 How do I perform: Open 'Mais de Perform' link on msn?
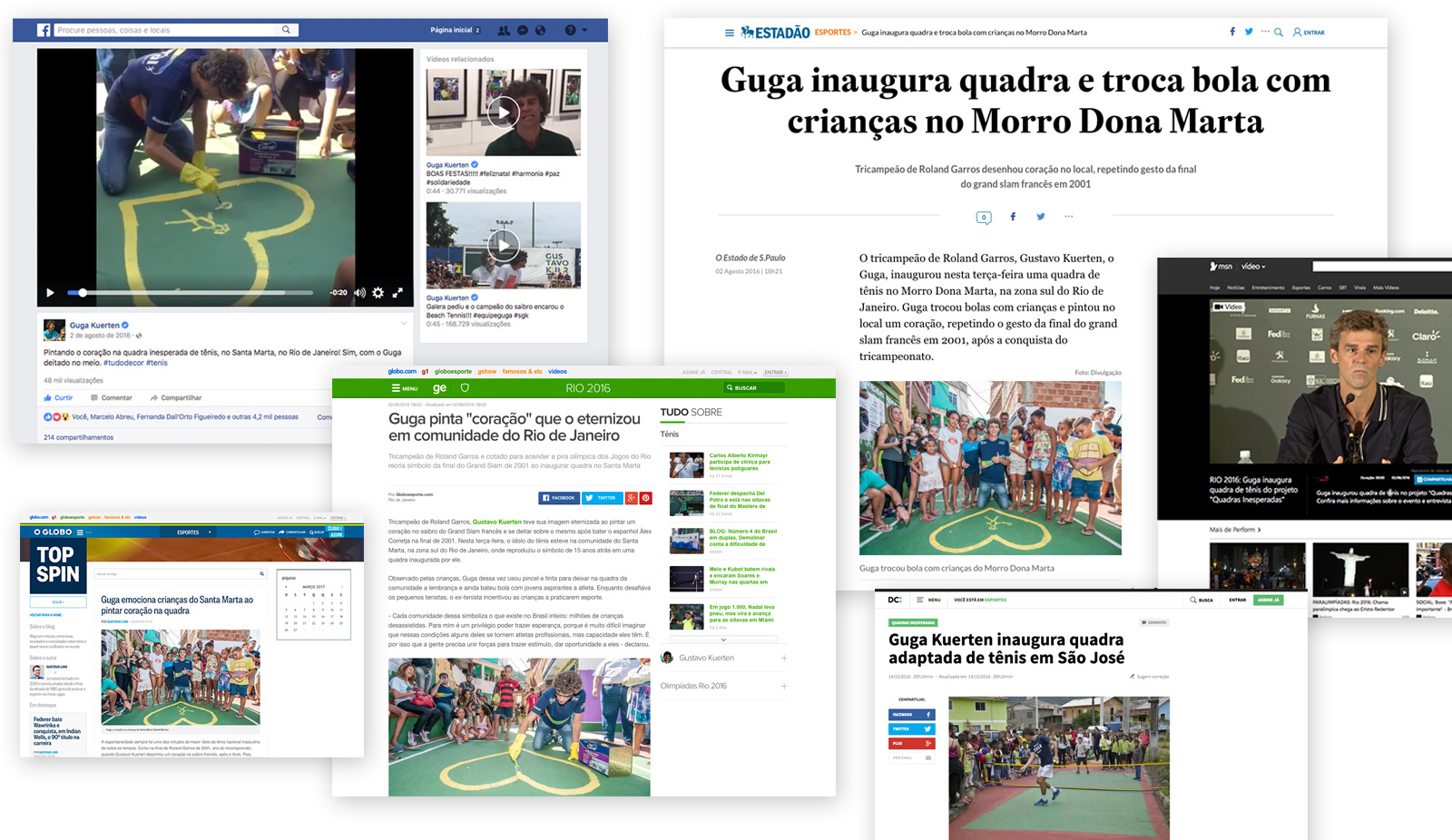click(1235, 530)
